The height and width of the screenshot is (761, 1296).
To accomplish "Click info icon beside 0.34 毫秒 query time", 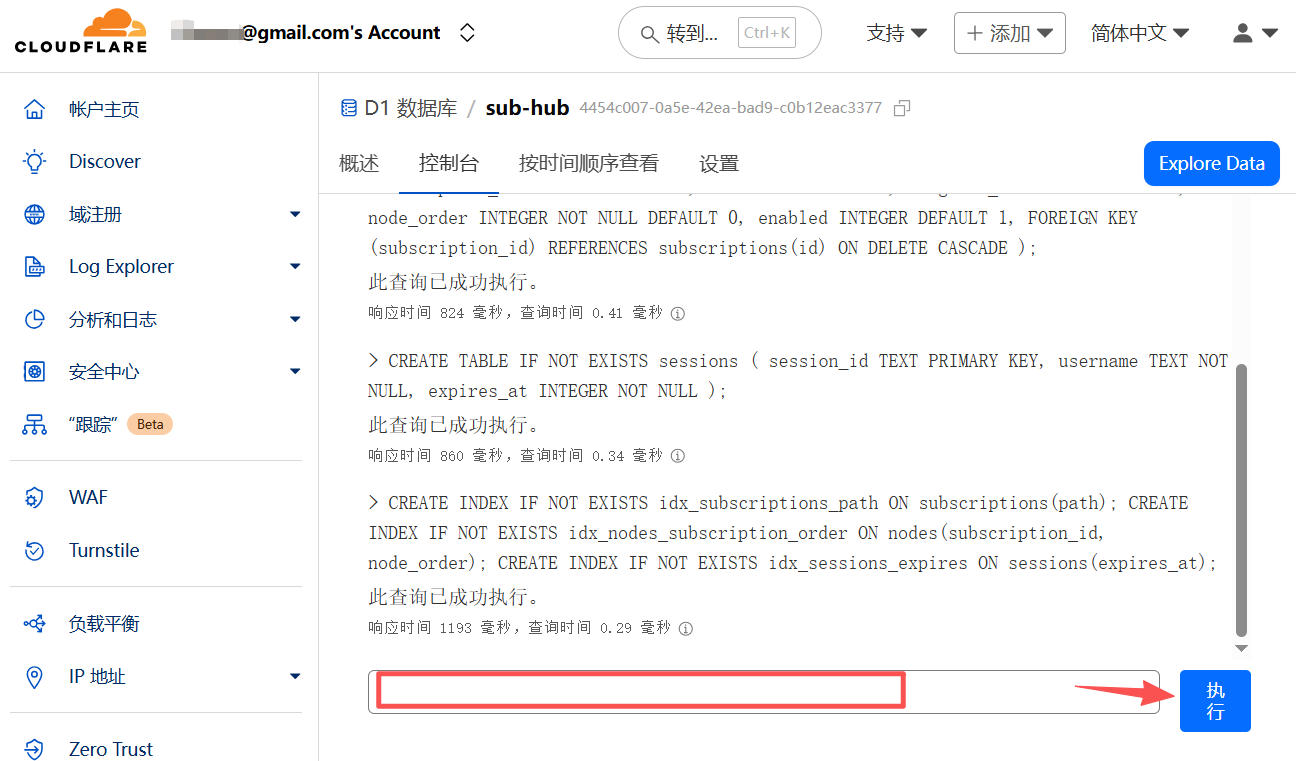I will [x=678, y=456].
